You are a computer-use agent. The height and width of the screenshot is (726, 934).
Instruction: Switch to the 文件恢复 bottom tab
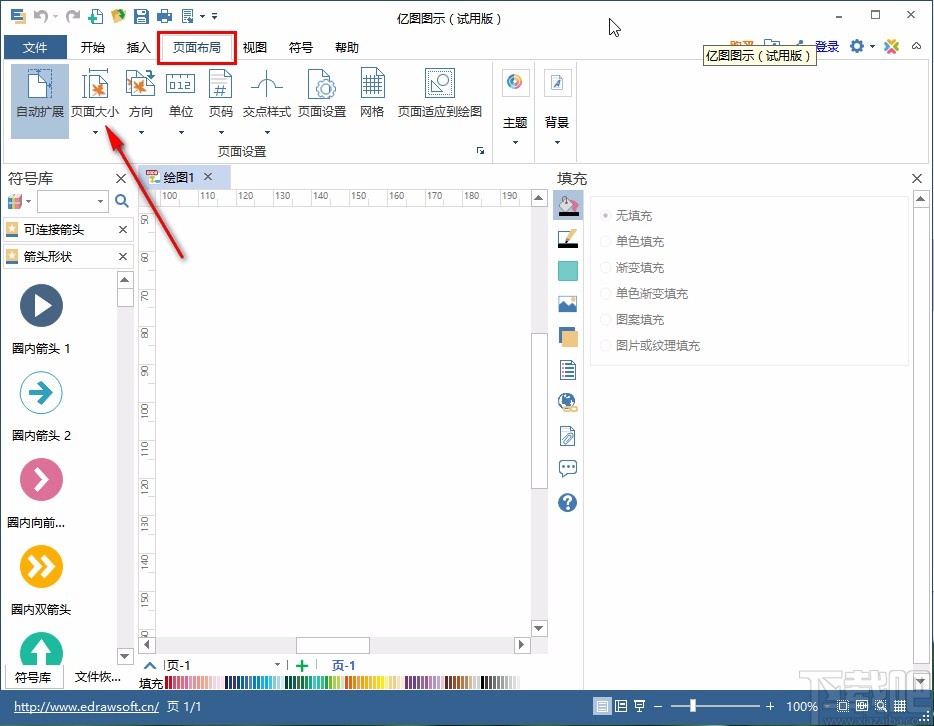point(97,677)
